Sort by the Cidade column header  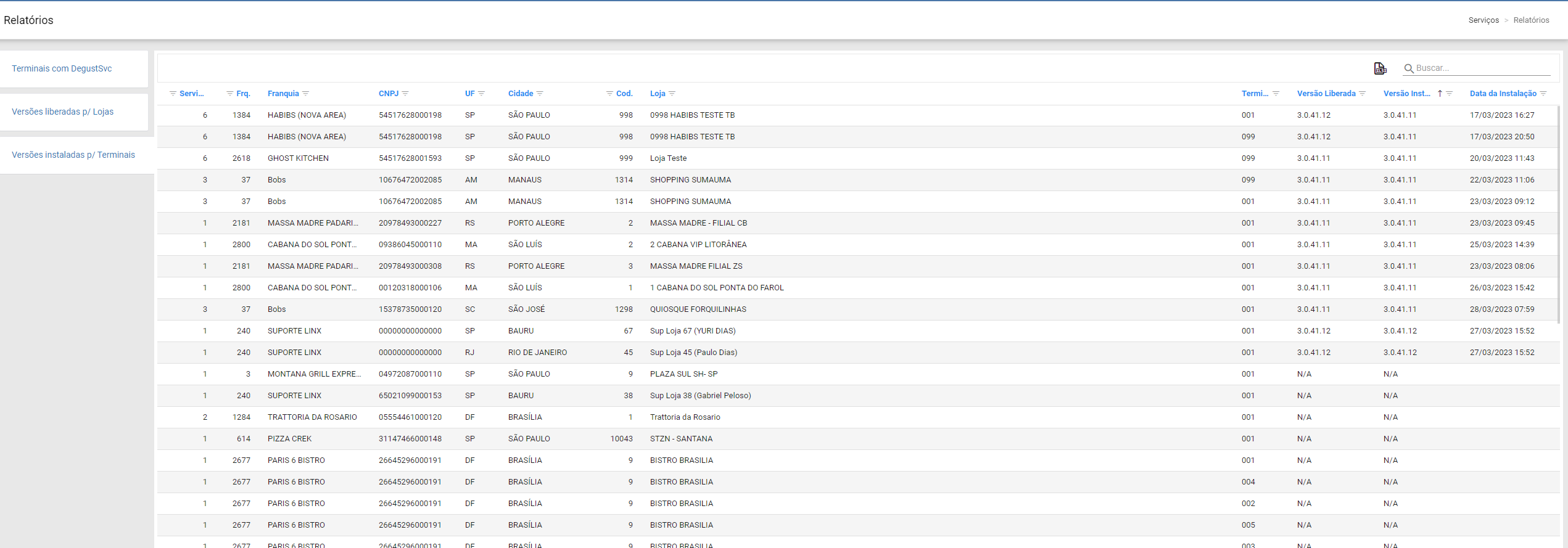pyautogui.click(x=521, y=94)
